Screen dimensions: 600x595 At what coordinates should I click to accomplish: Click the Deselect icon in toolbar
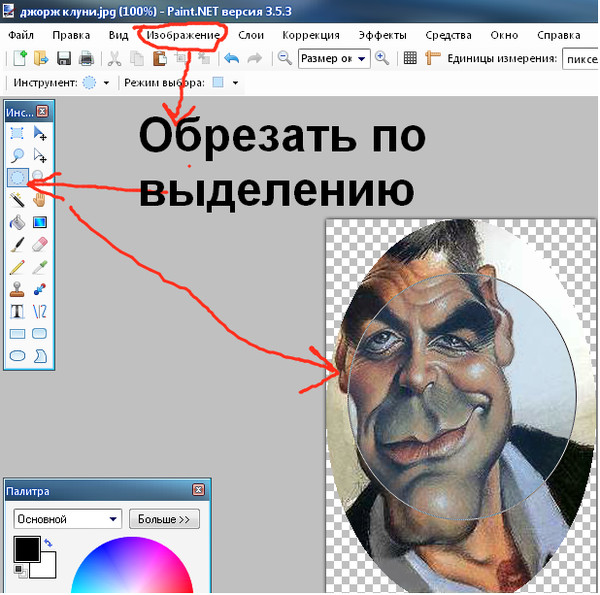click(204, 59)
